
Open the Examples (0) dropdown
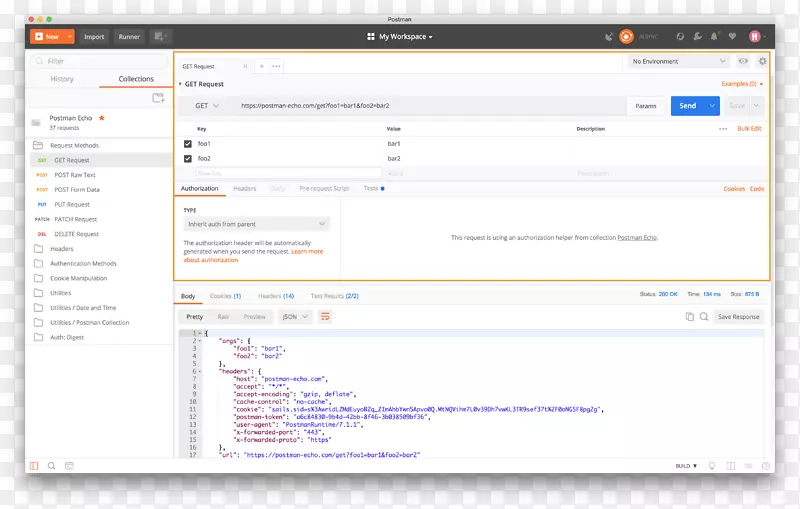[742, 84]
